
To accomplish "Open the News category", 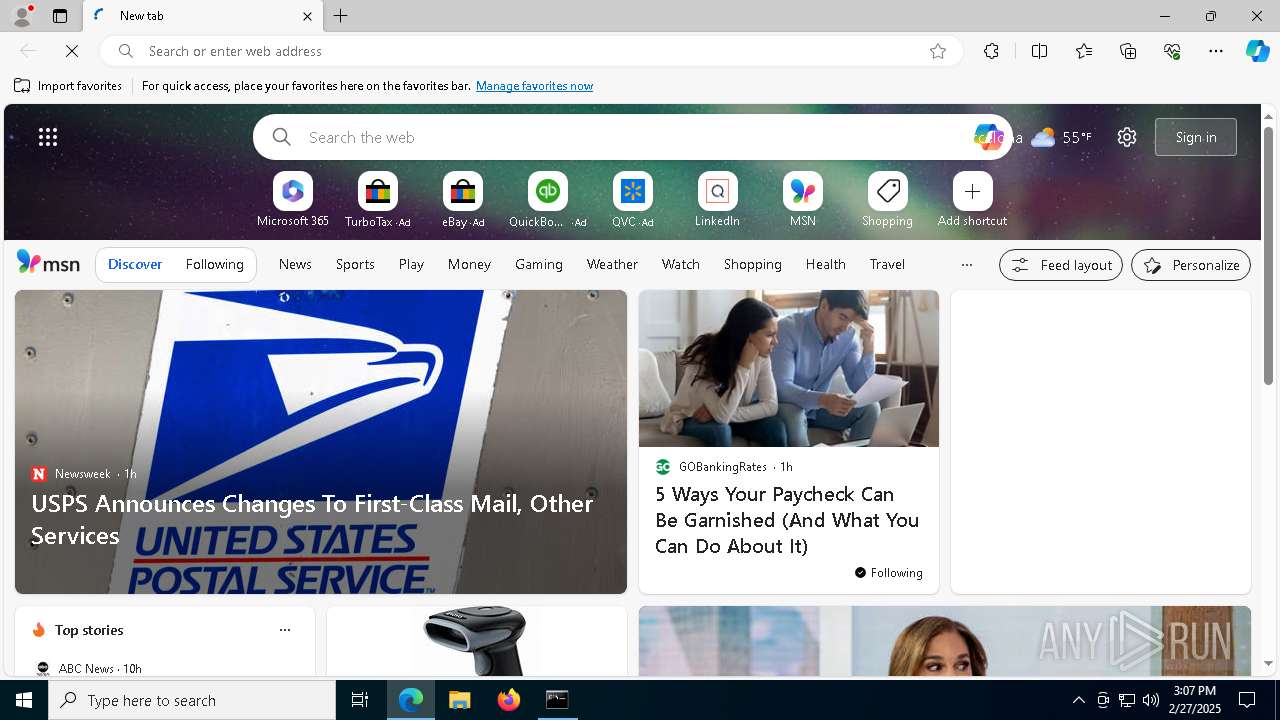I will tap(295, 264).
